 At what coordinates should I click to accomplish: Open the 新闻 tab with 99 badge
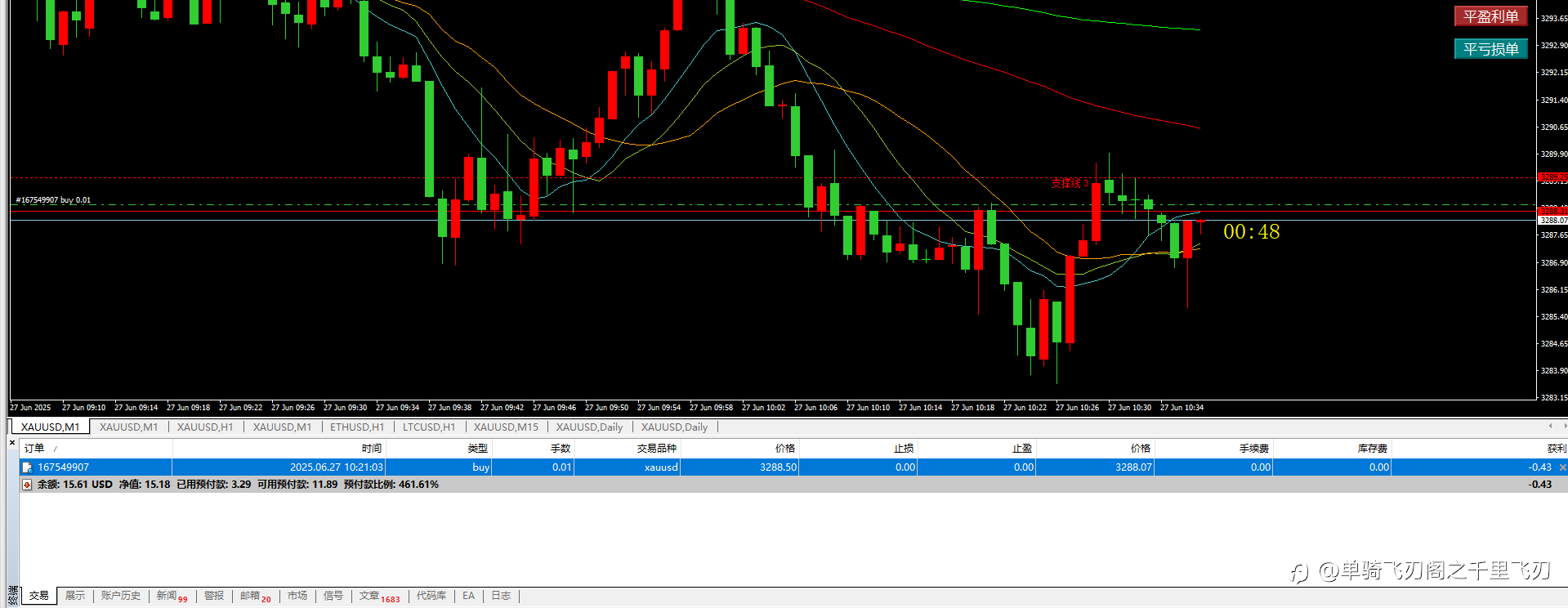[x=172, y=596]
